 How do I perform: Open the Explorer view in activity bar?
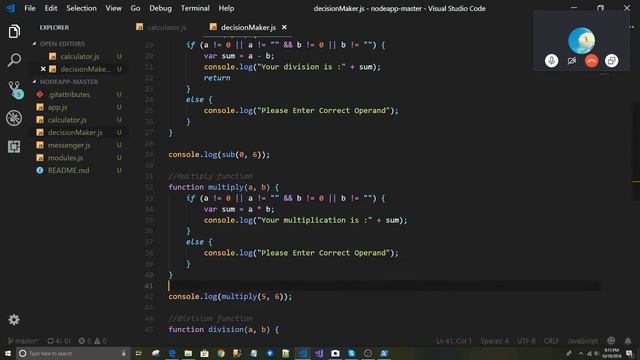[14, 31]
